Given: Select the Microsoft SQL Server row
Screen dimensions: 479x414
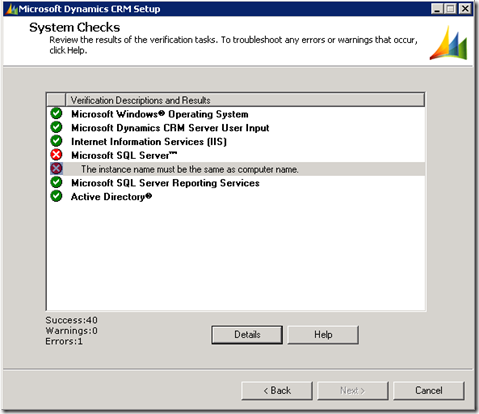Looking at the screenshot, I should click(236, 155).
